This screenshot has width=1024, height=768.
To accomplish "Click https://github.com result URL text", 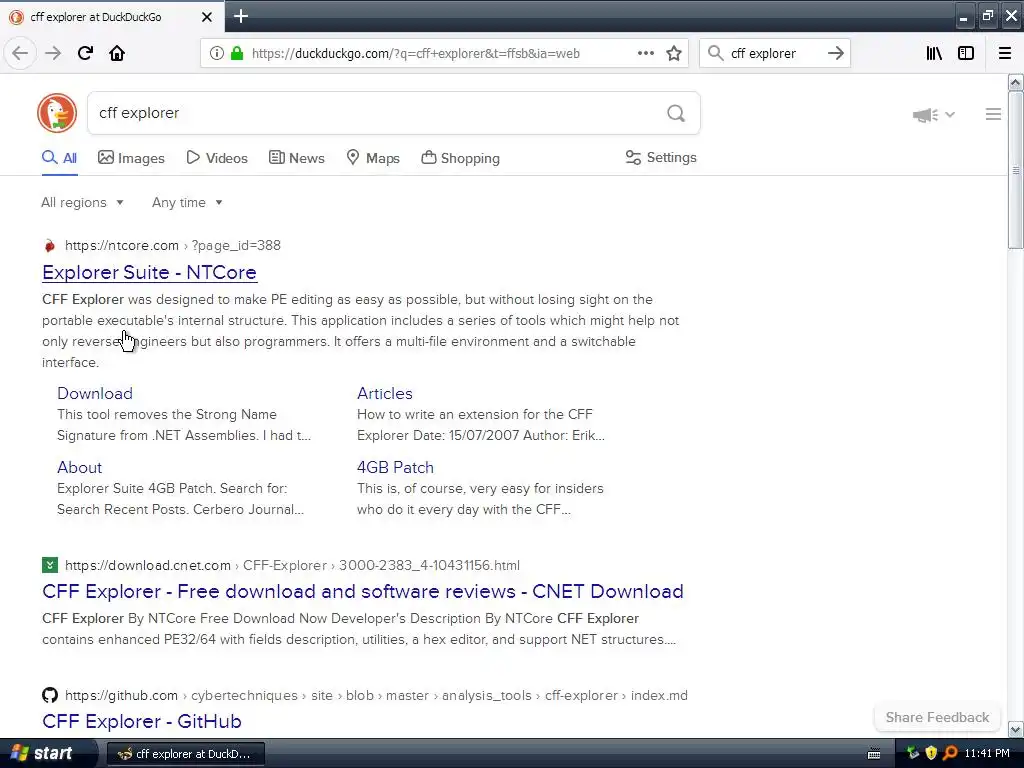I will pyautogui.click(x=121, y=695).
